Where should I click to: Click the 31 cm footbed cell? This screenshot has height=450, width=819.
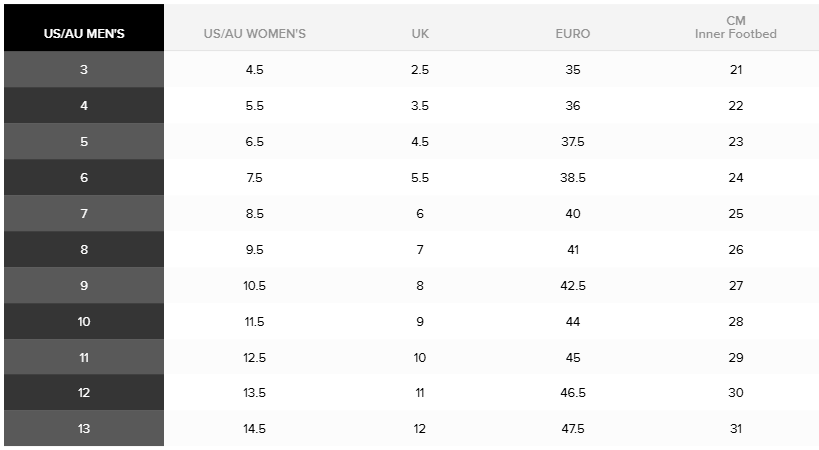pyautogui.click(x=736, y=429)
